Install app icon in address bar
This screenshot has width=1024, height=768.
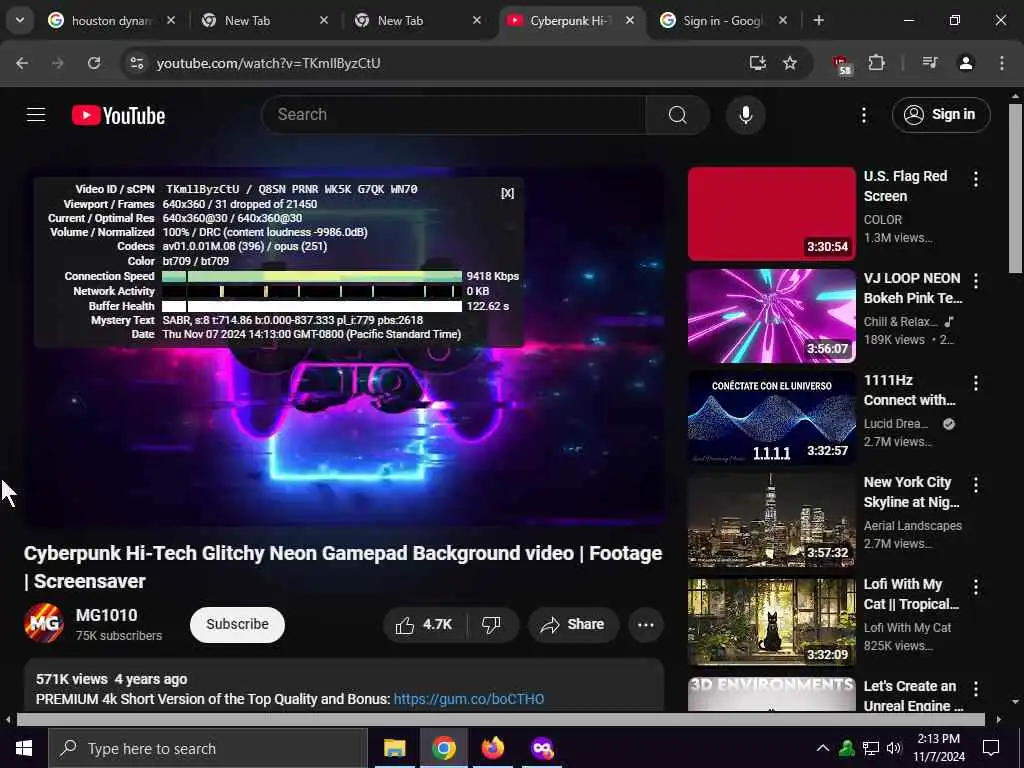pos(758,63)
